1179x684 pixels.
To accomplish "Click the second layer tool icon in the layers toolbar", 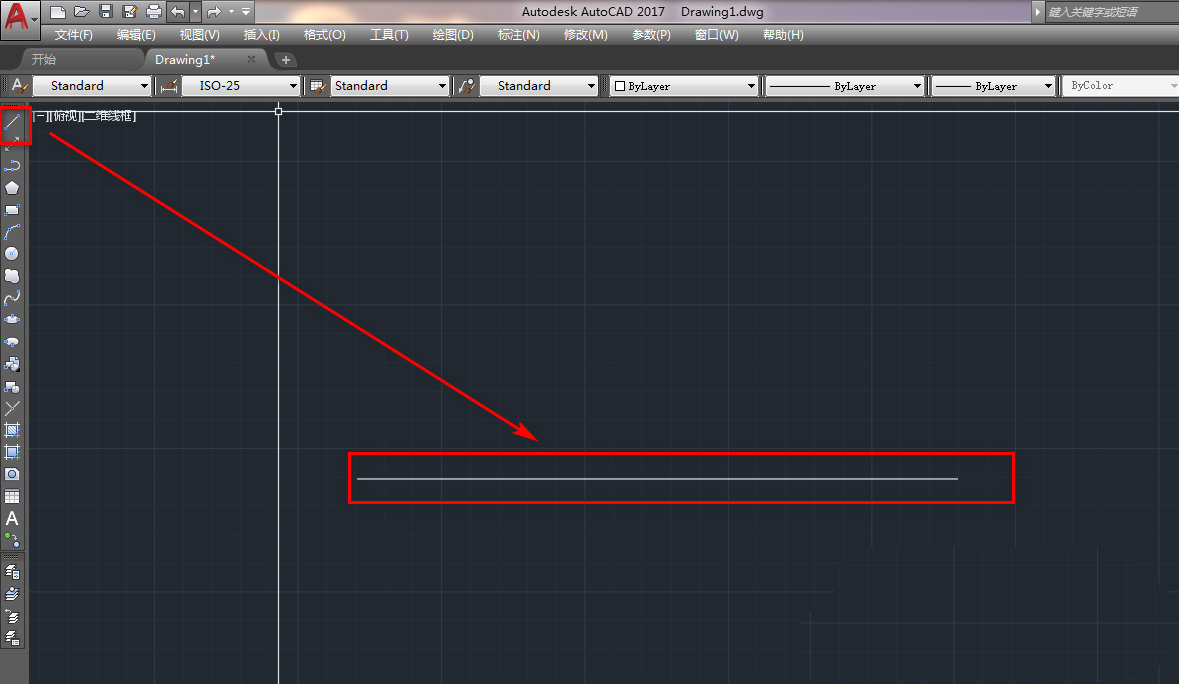I will pos(12,594).
